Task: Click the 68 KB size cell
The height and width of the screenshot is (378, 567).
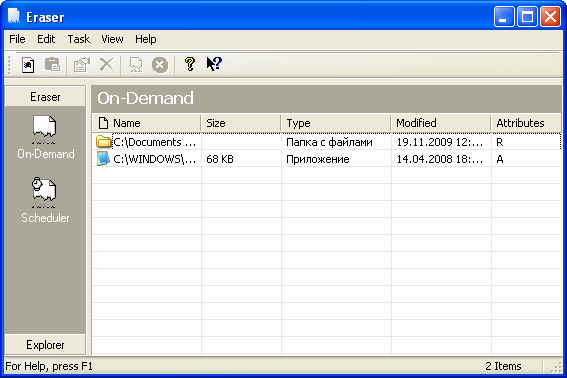Action: tap(220, 159)
